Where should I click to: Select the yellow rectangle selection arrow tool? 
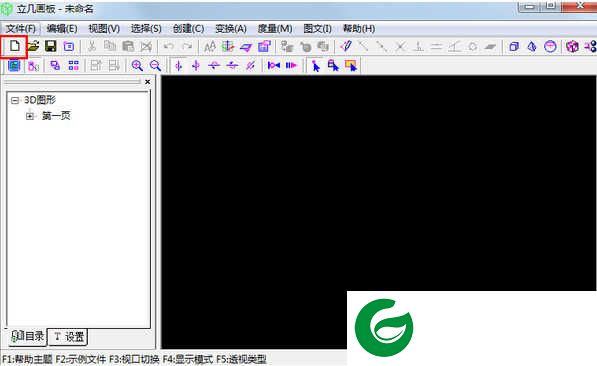pyautogui.click(x=351, y=66)
